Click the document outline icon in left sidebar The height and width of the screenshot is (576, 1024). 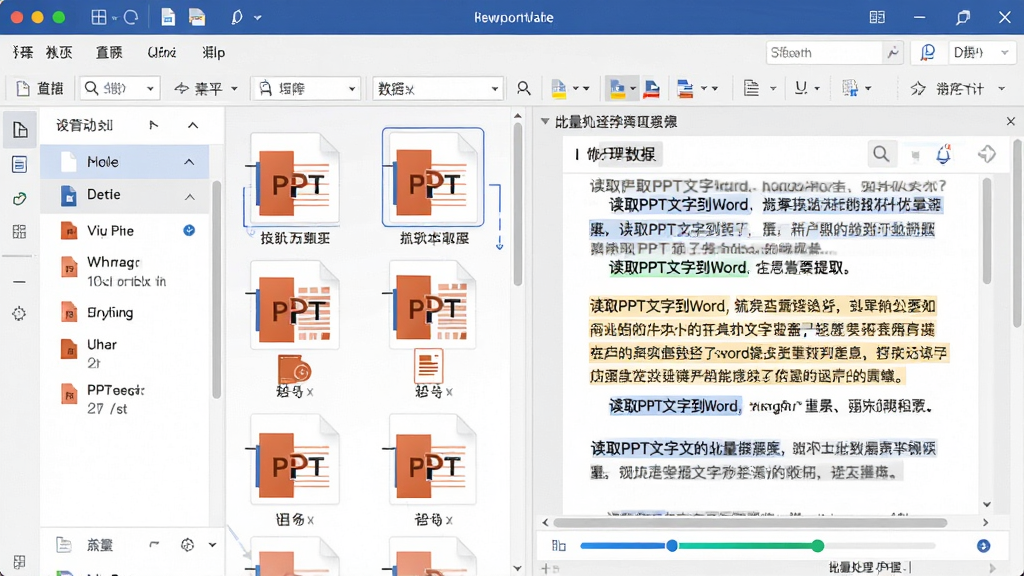(20, 164)
